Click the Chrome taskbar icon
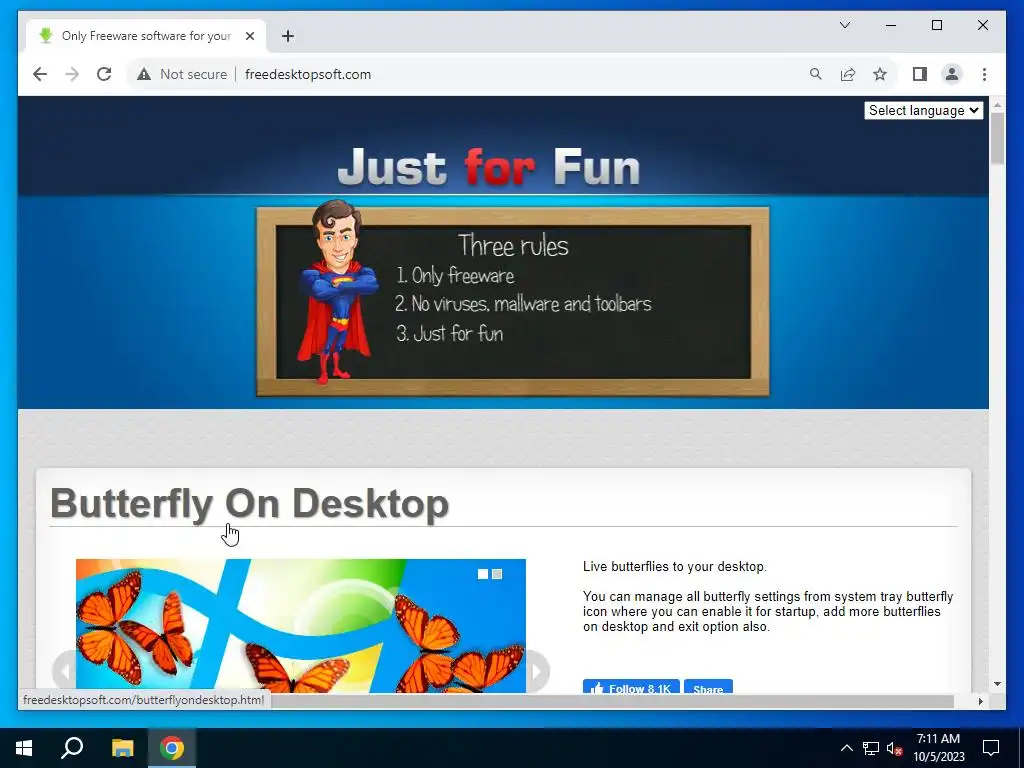Image resolution: width=1024 pixels, height=768 pixels. pyautogui.click(x=172, y=748)
